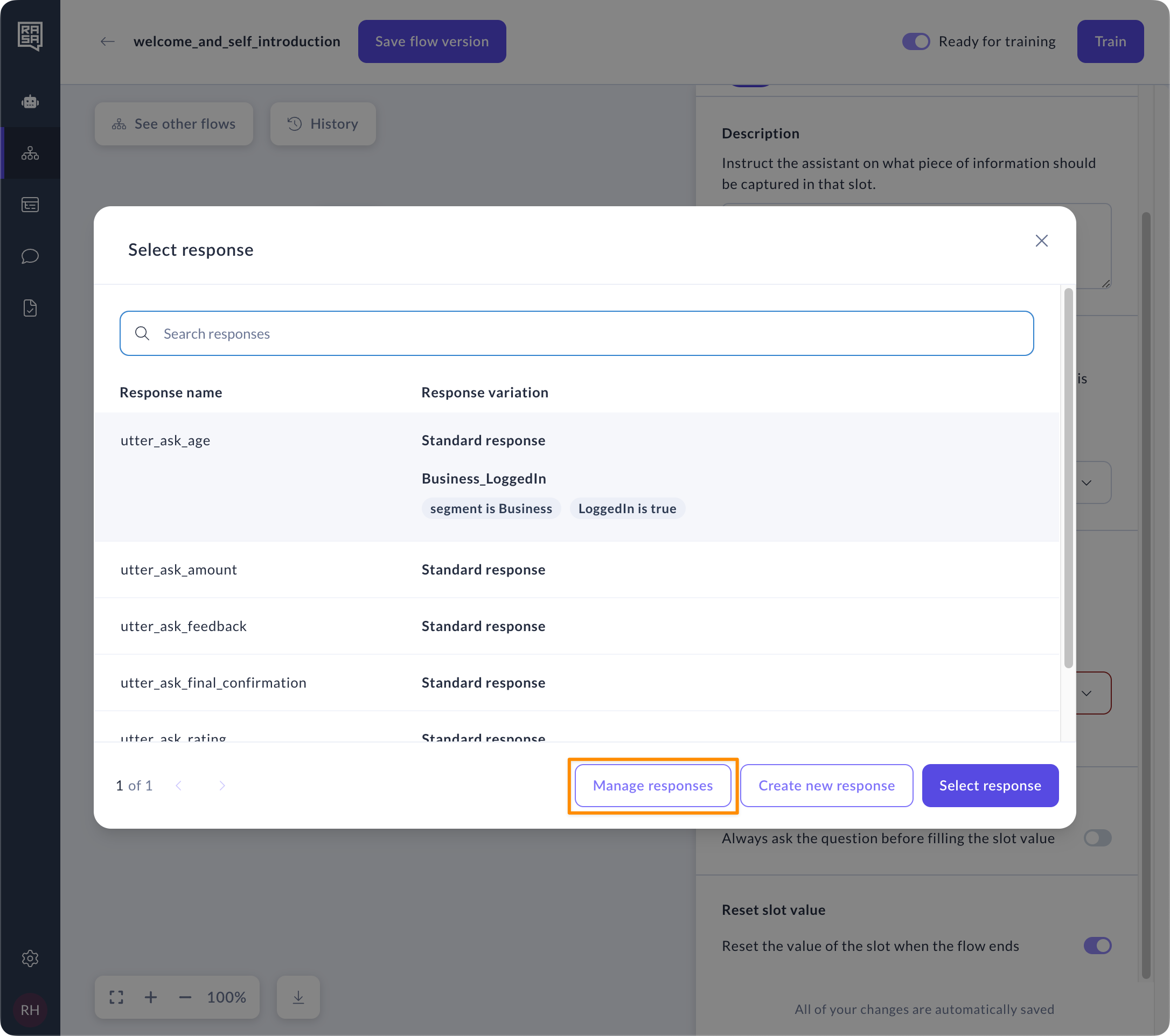Click the search magnifier icon
The height and width of the screenshot is (1036, 1170).
[142, 333]
